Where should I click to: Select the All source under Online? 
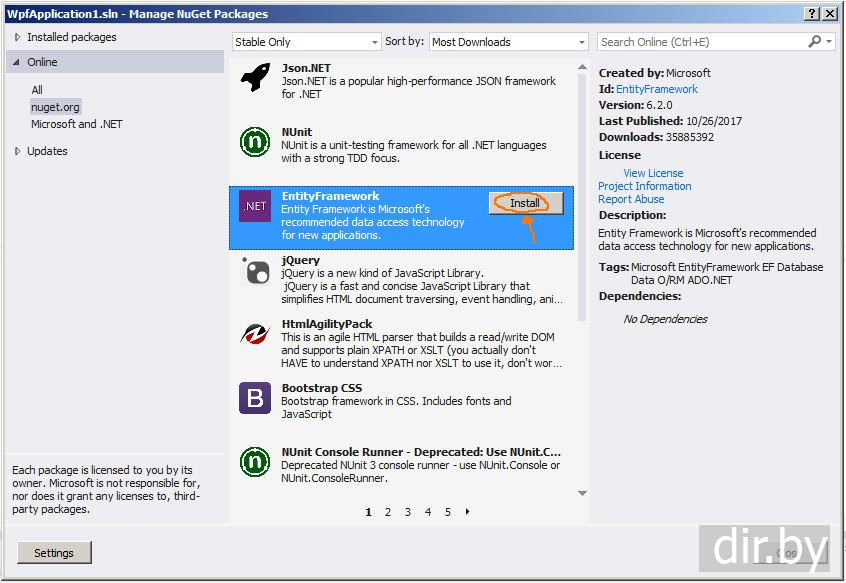click(x=37, y=90)
